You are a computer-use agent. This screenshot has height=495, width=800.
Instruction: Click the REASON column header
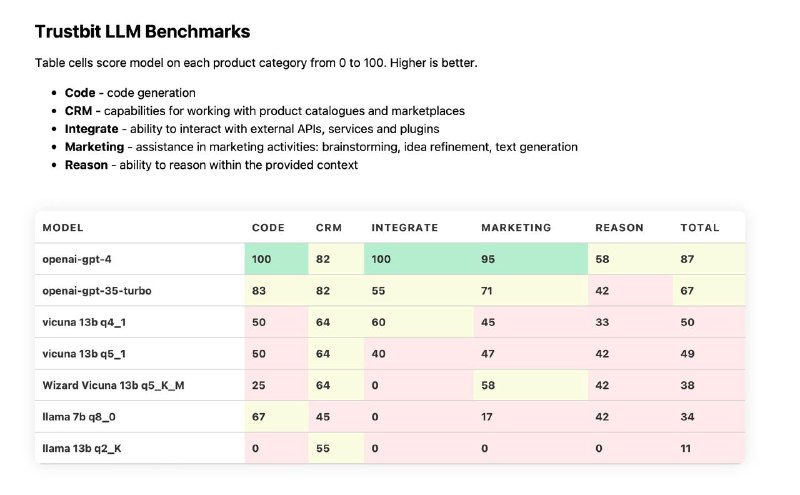pos(619,228)
